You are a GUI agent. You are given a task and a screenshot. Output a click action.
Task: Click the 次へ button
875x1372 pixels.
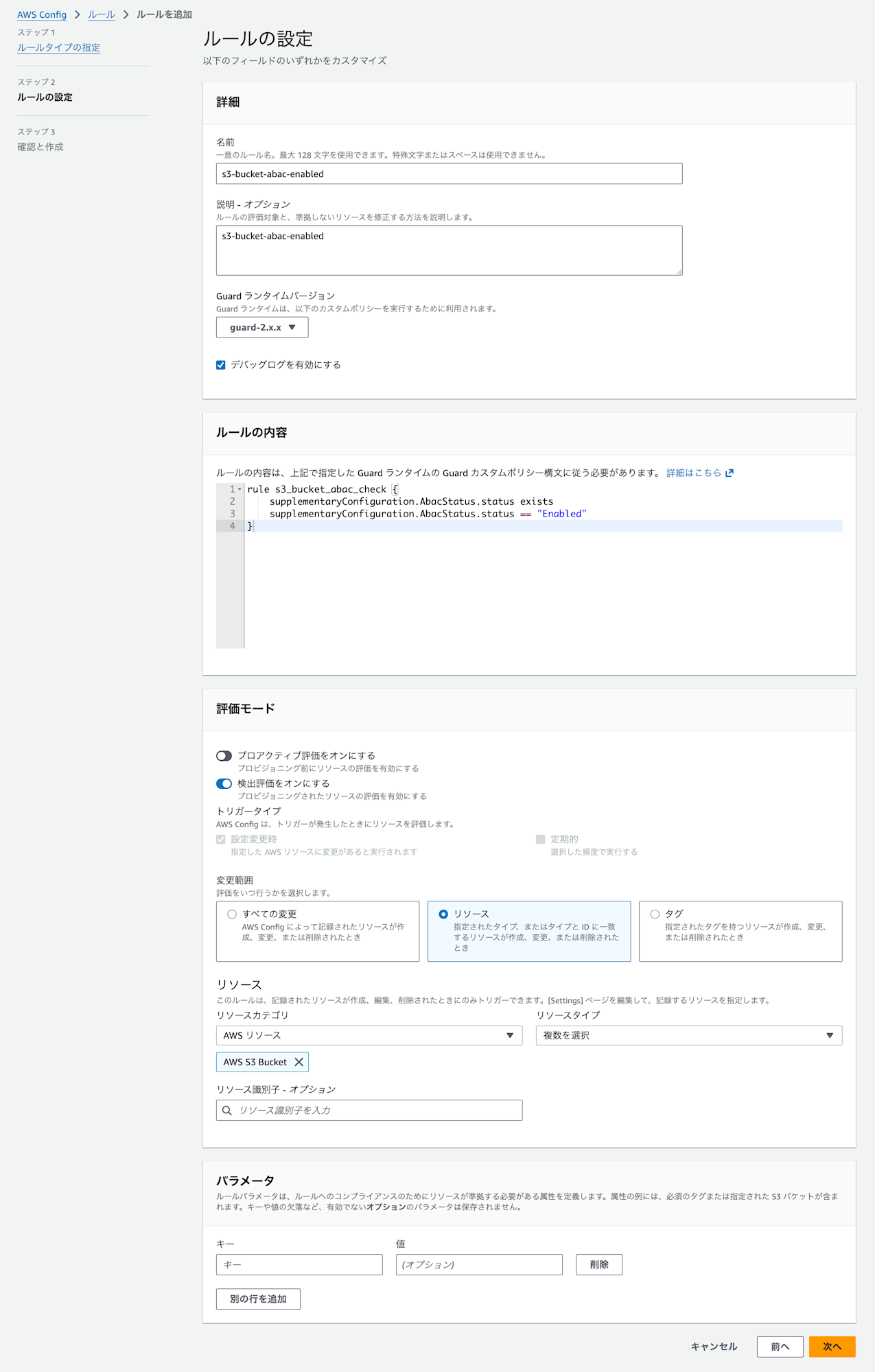(x=832, y=1347)
